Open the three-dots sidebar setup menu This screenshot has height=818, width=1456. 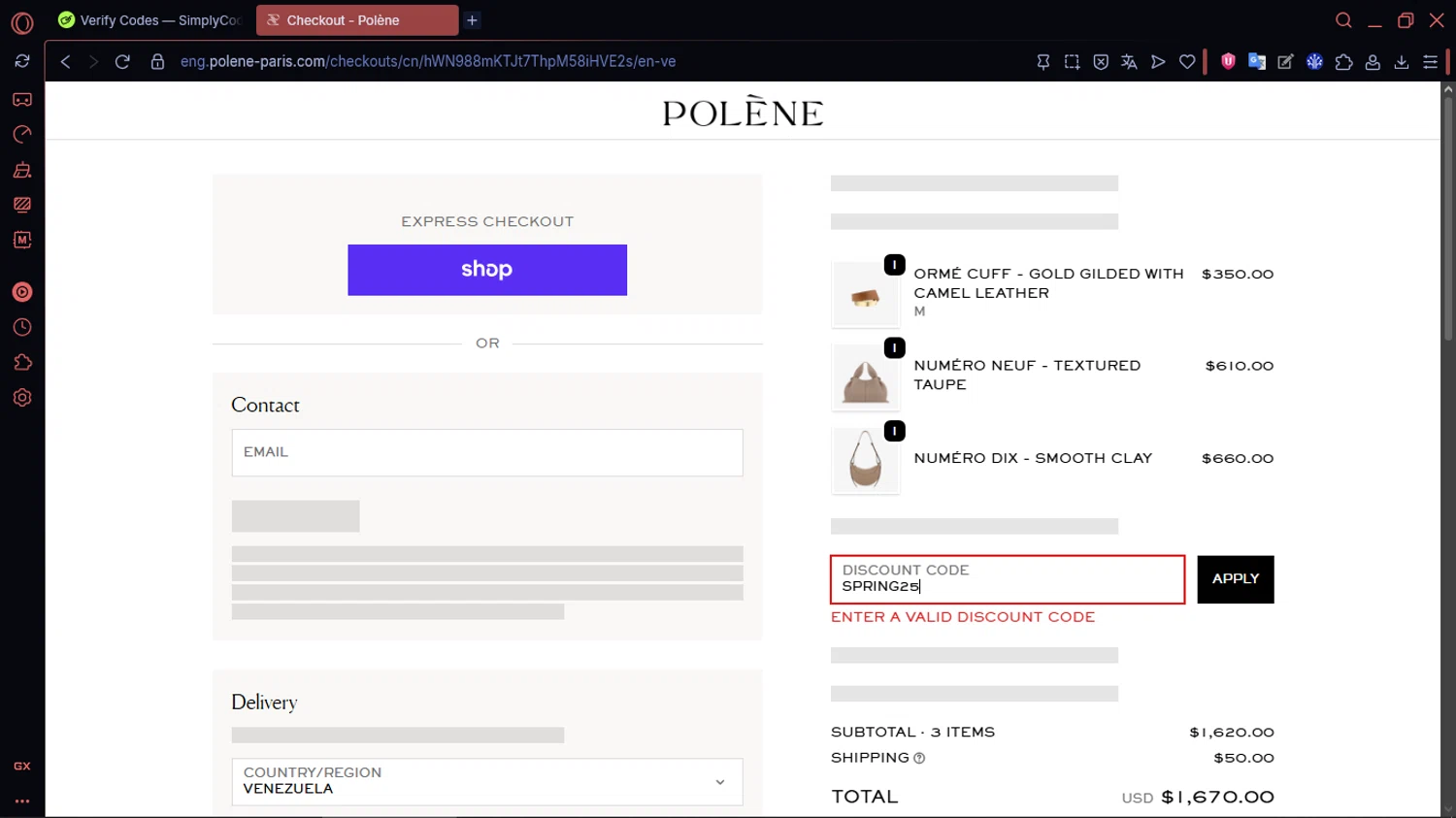tap(22, 802)
